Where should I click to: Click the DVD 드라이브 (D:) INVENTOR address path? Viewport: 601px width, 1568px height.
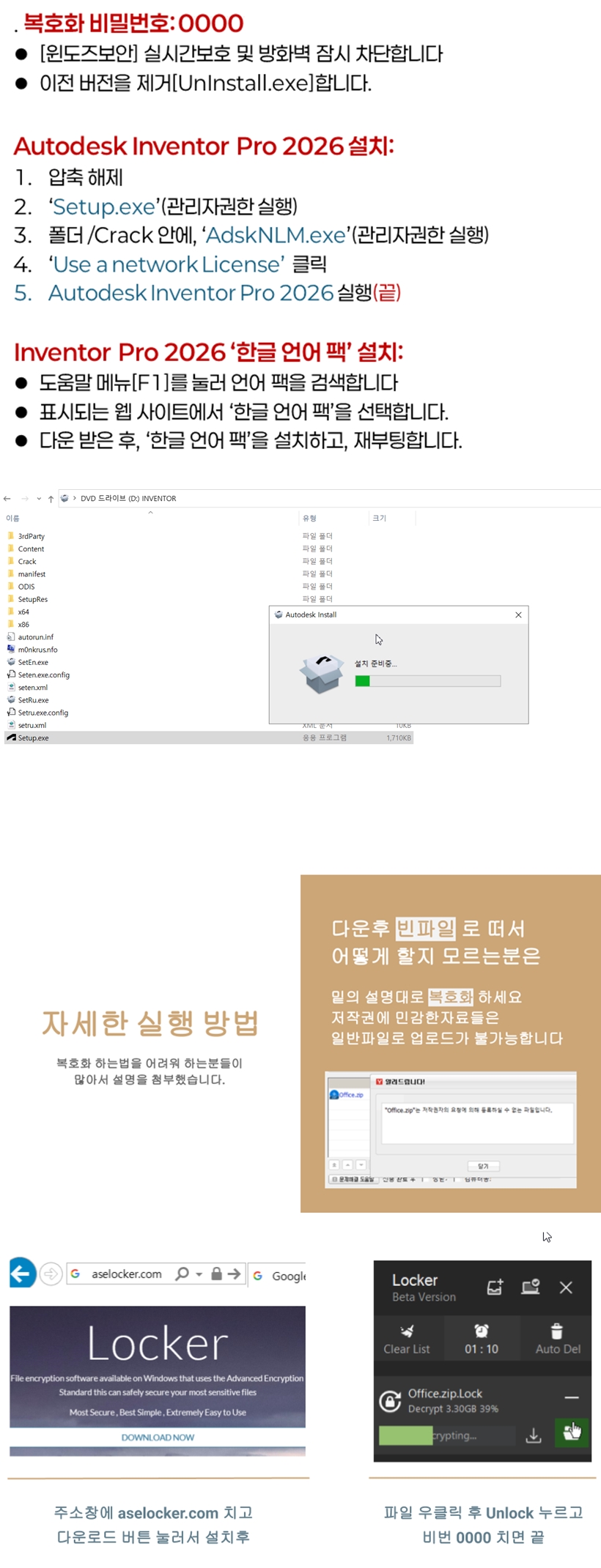pyautogui.click(x=128, y=499)
